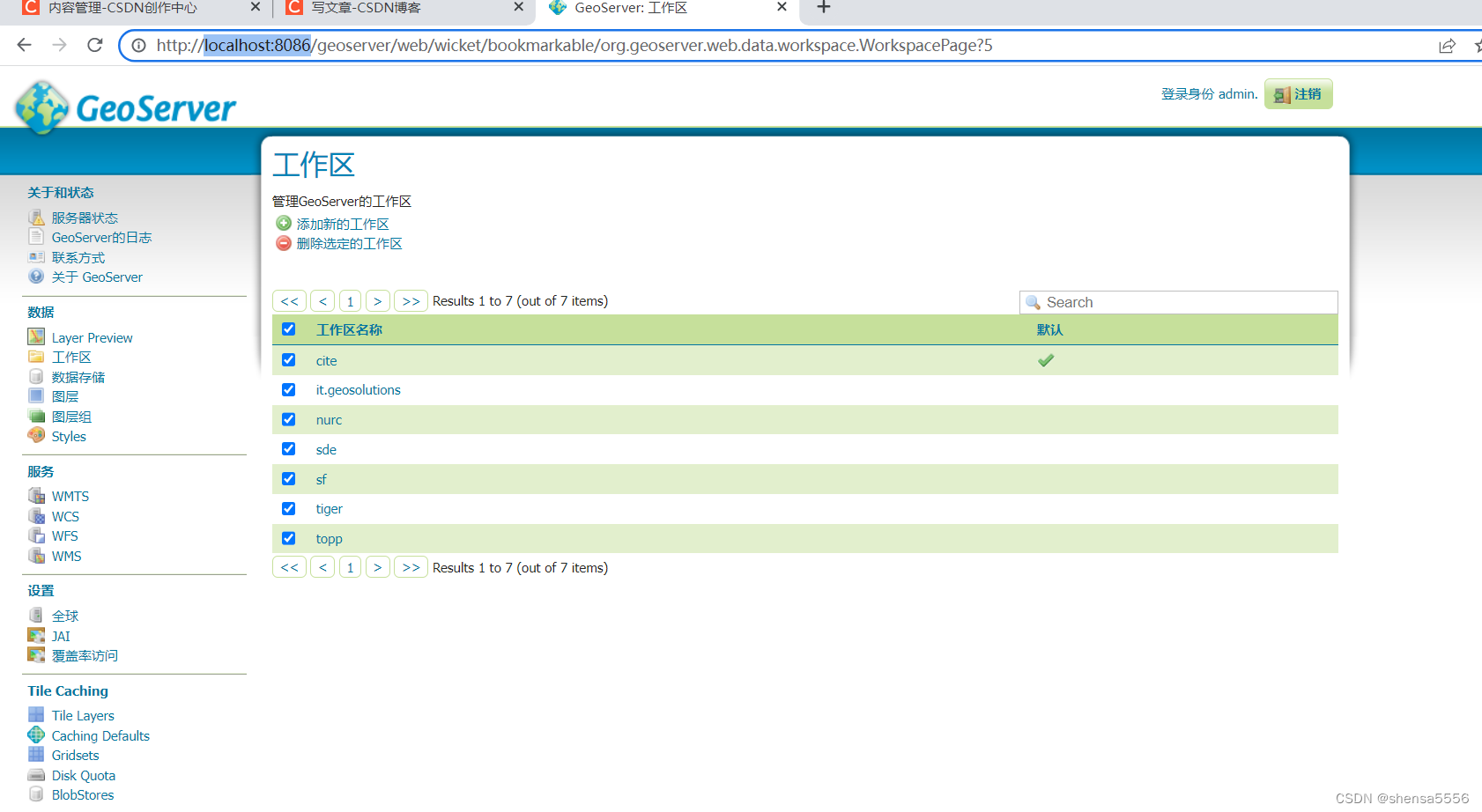Open the topp workspace link
Screen dimensions: 1482x812
(x=329, y=539)
